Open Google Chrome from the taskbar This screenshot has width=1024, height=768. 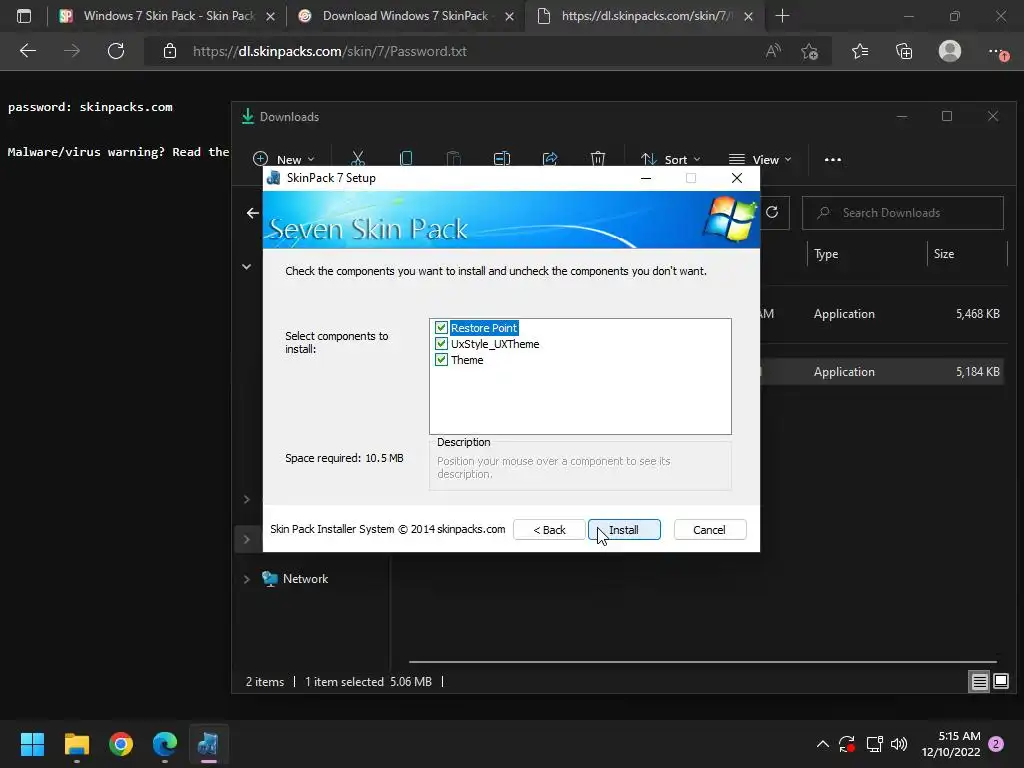(x=121, y=744)
